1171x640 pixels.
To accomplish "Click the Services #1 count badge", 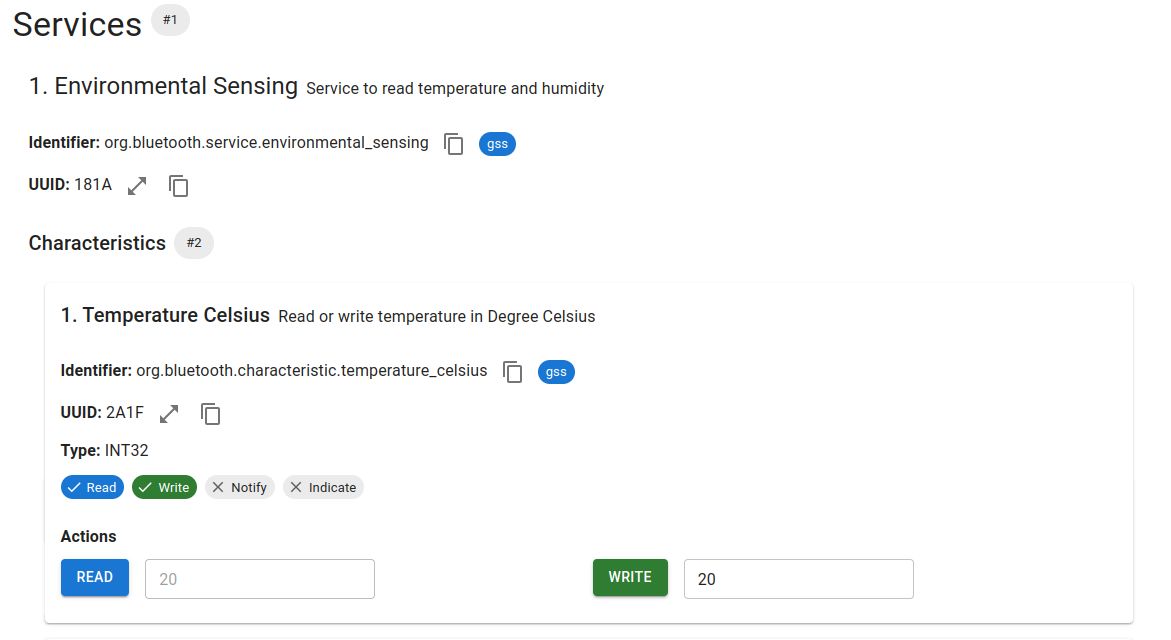I will pos(170,20).
